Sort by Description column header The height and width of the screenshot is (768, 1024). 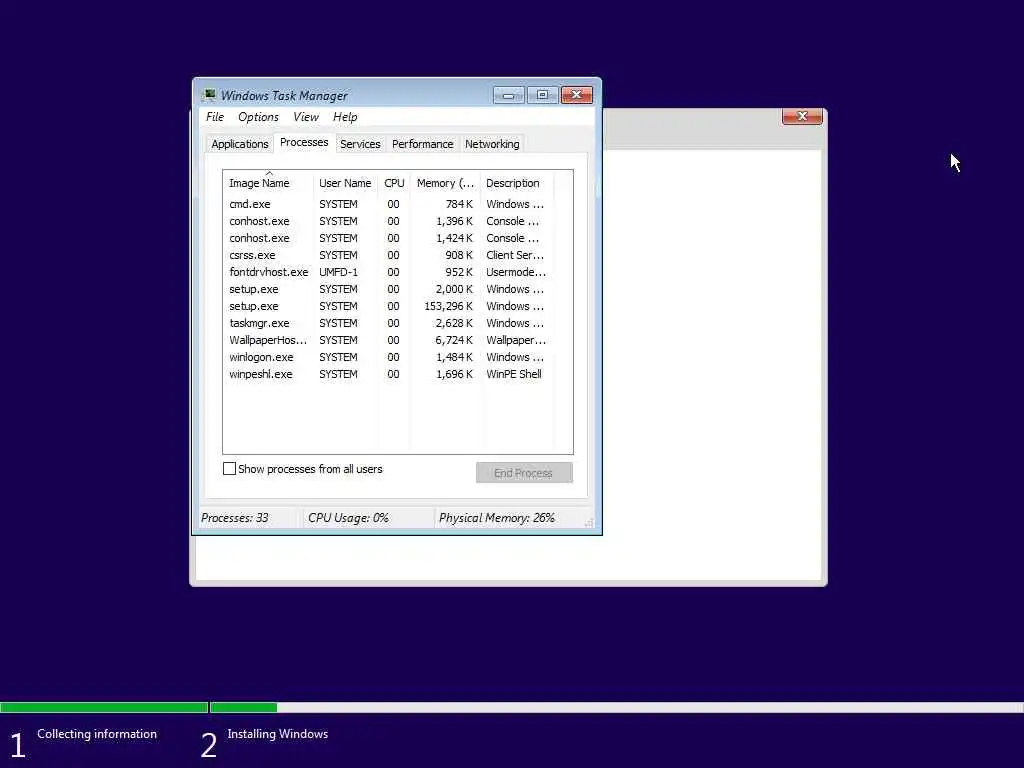tap(517, 183)
